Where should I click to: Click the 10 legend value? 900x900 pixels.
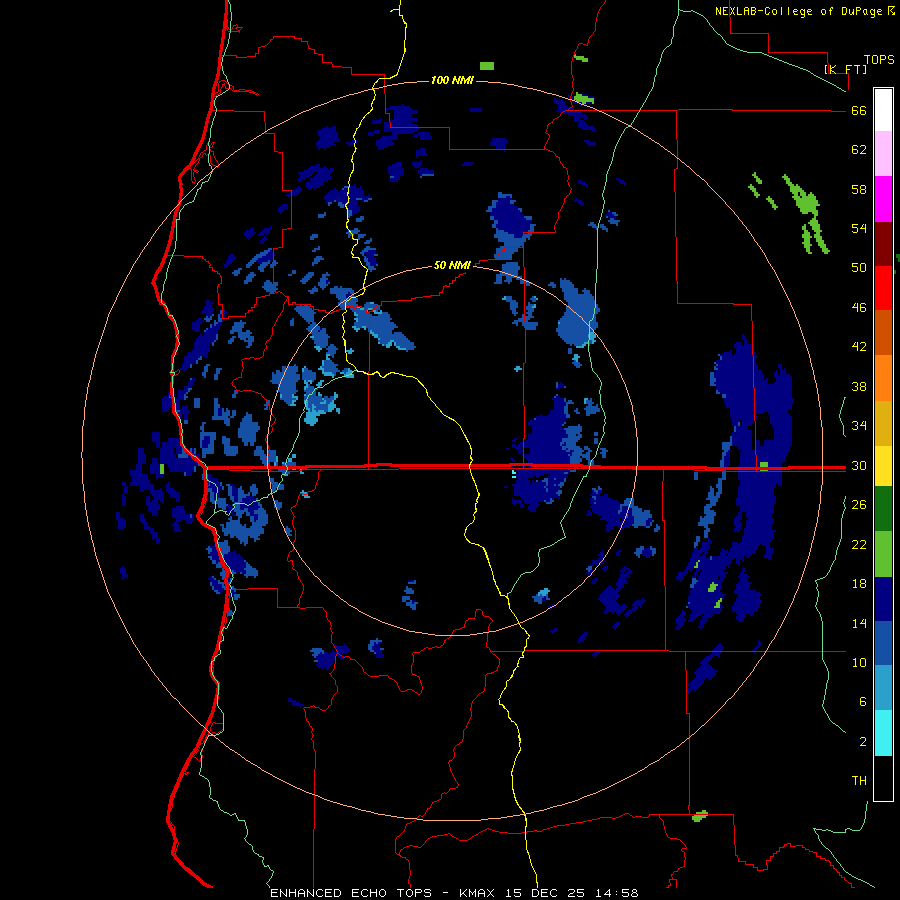pyautogui.click(x=859, y=662)
